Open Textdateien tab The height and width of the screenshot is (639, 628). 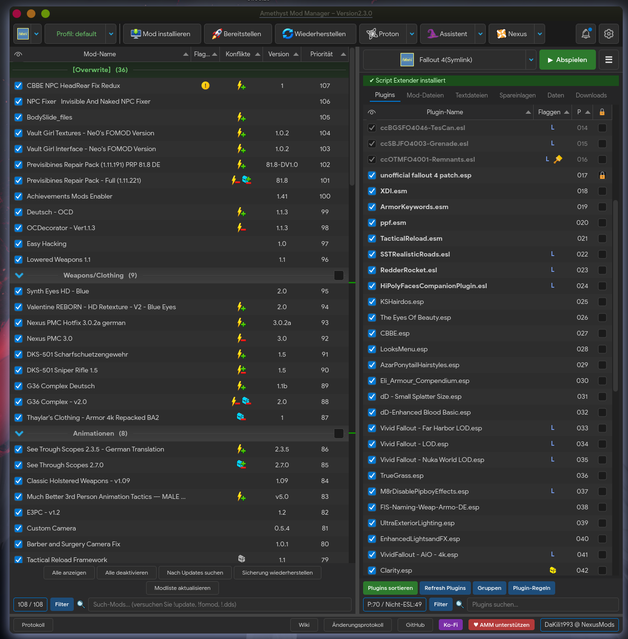pyautogui.click(x=472, y=95)
